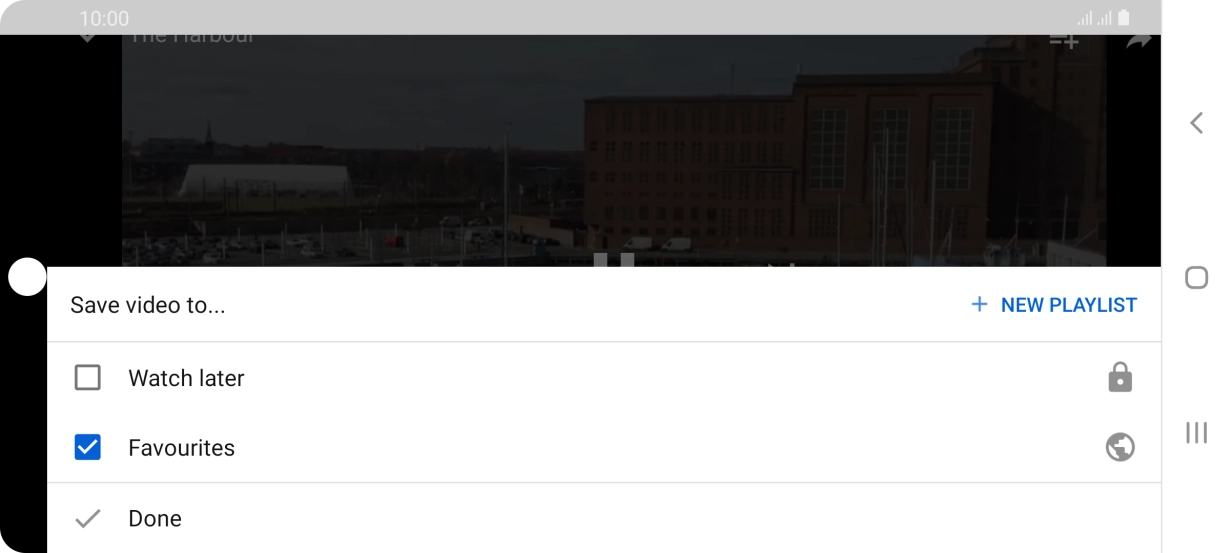Tap the Android back navigation arrow
This screenshot has height=553, width=1230.
1196,123
